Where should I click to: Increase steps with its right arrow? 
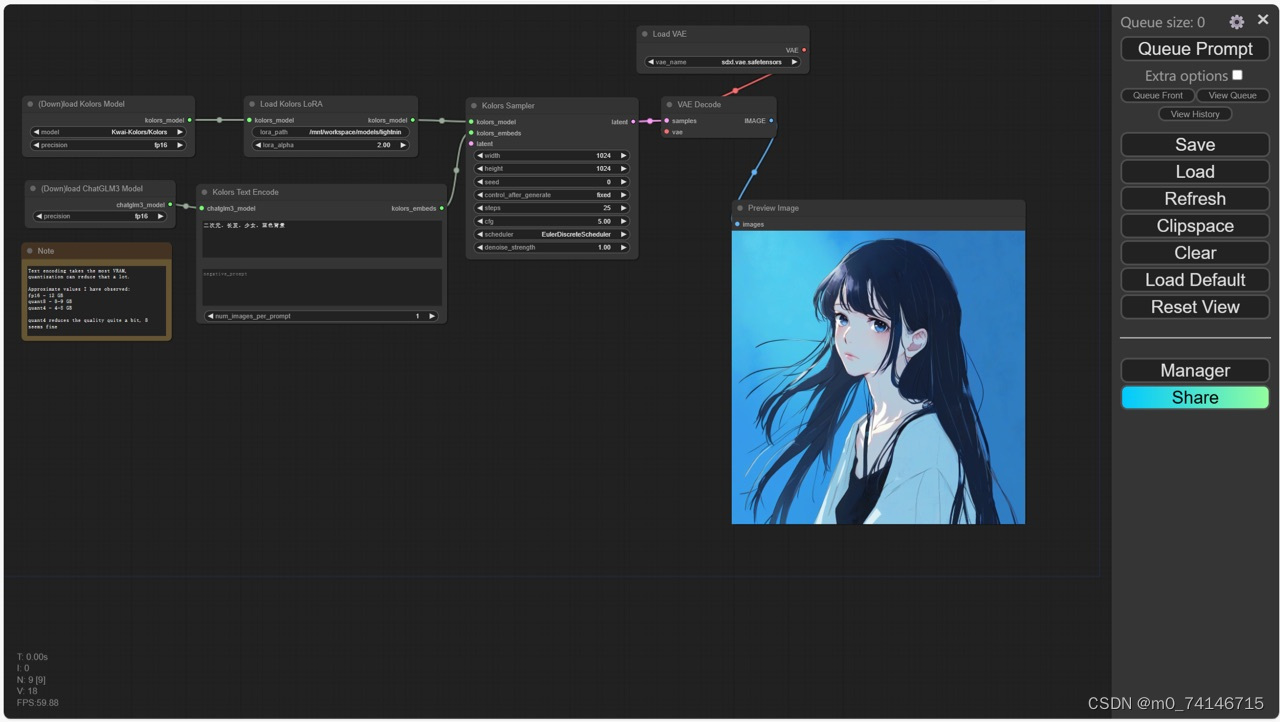[624, 208]
